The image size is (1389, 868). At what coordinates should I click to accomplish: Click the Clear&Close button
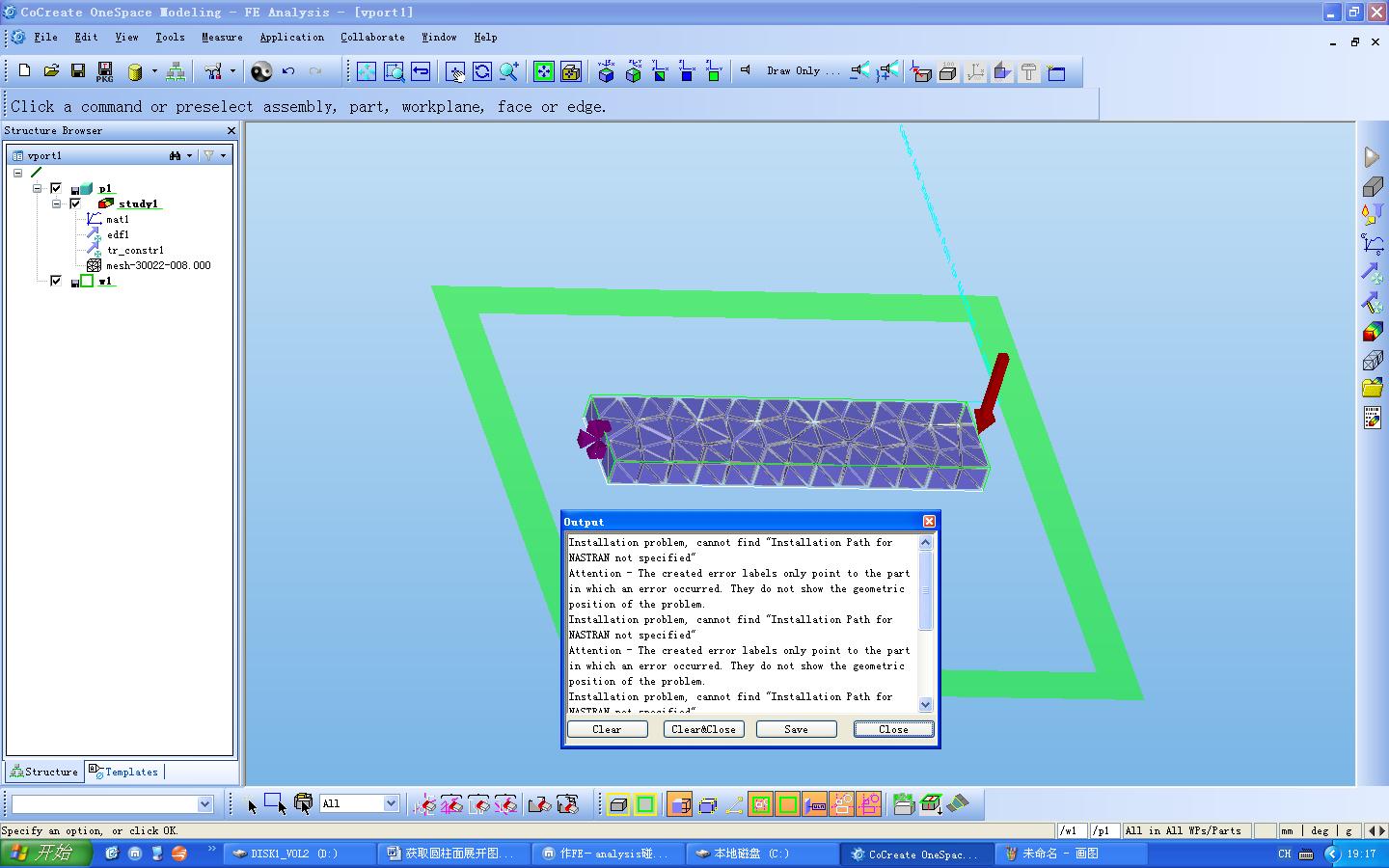pos(703,729)
